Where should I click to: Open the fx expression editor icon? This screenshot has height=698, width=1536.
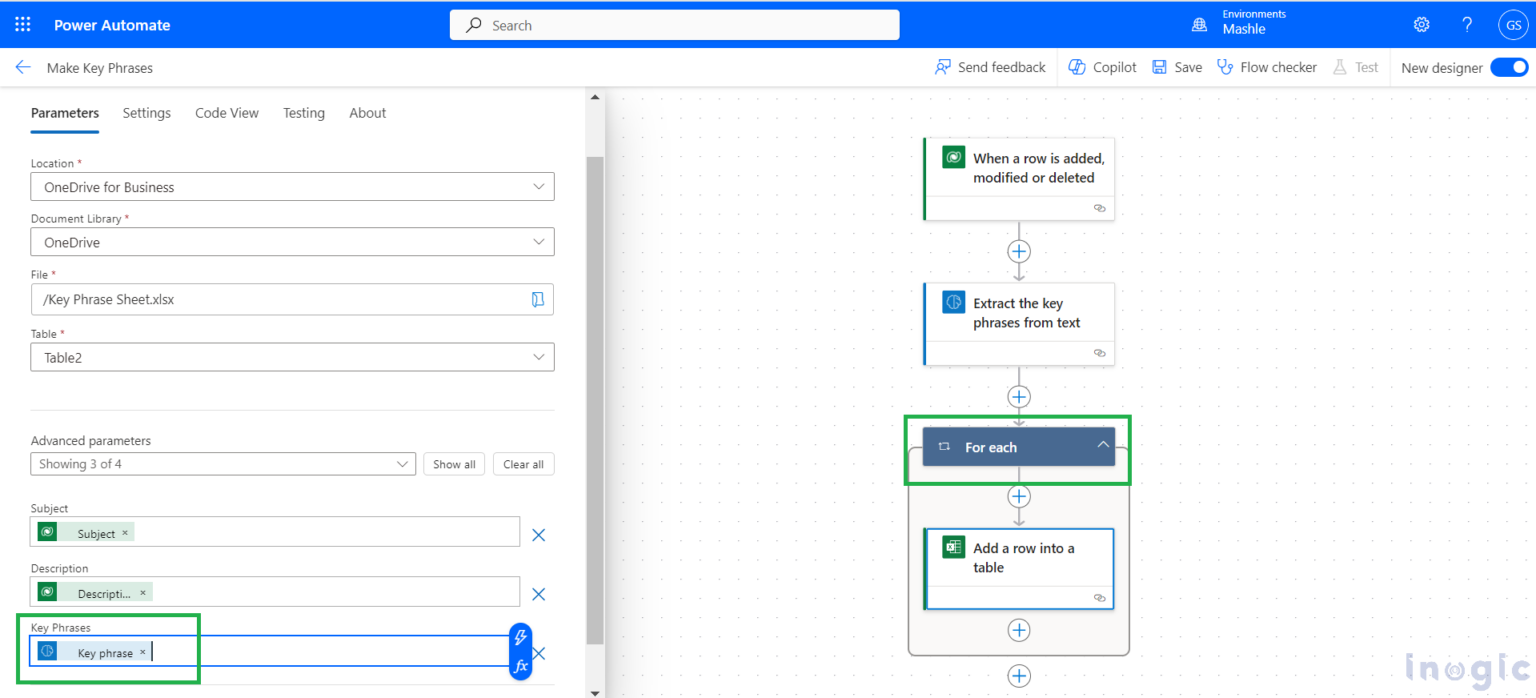[520, 665]
